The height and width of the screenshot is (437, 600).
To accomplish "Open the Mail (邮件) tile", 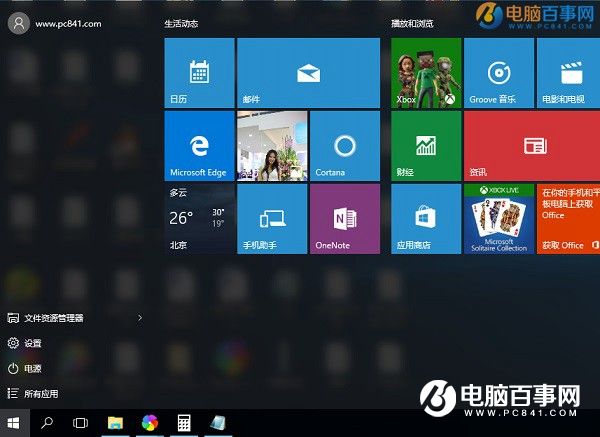I will coord(308,73).
